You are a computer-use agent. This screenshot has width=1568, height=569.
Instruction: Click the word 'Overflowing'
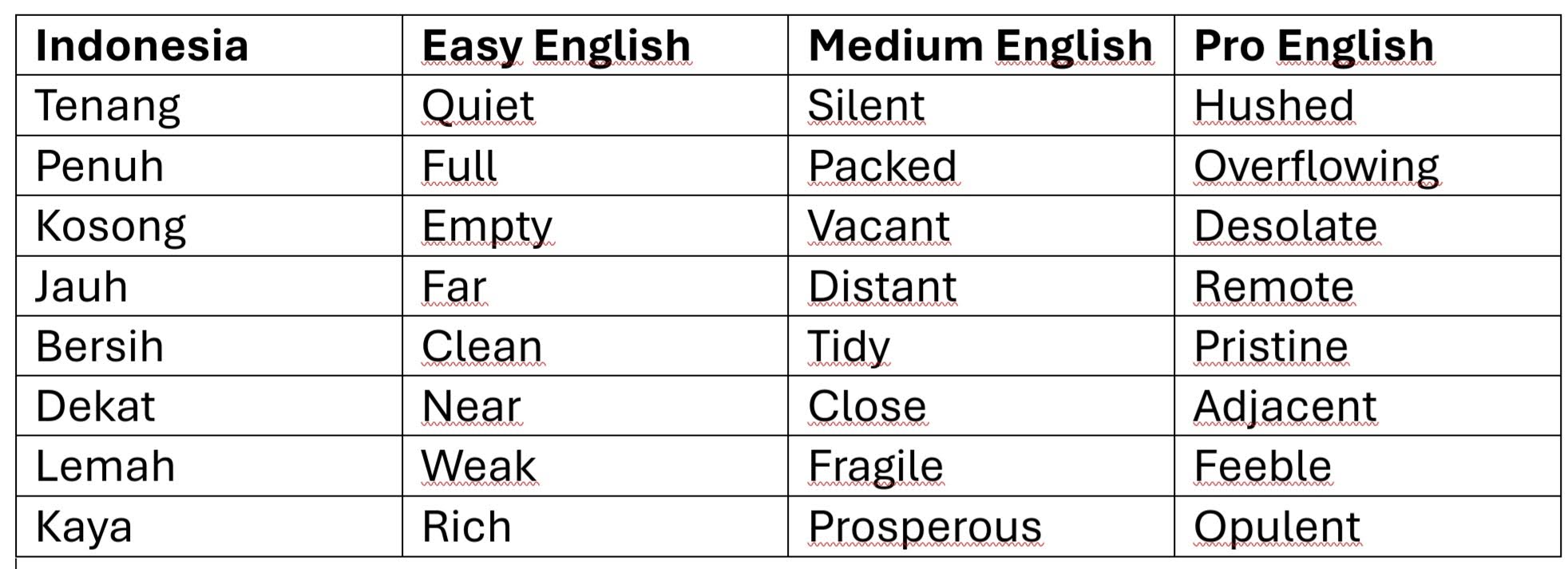(1316, 166)
